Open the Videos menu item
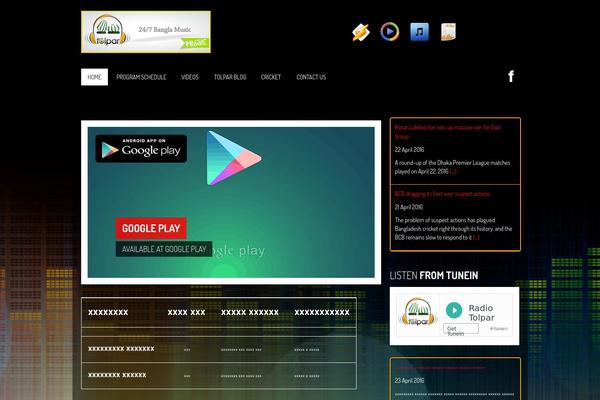The width and height of the screenshot is (600, 400). point(190,77)
